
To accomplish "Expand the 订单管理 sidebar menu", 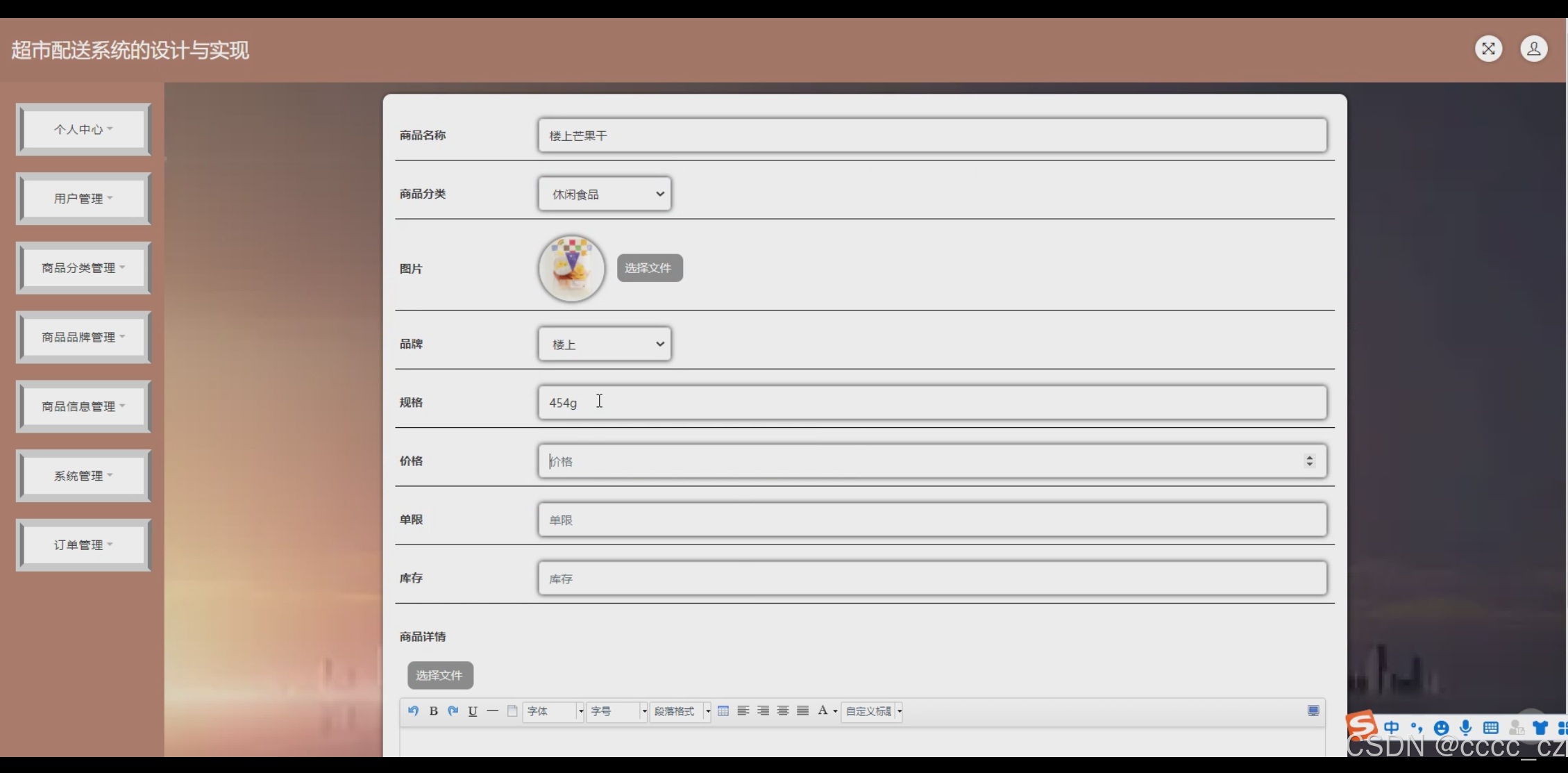I will 83,545.
